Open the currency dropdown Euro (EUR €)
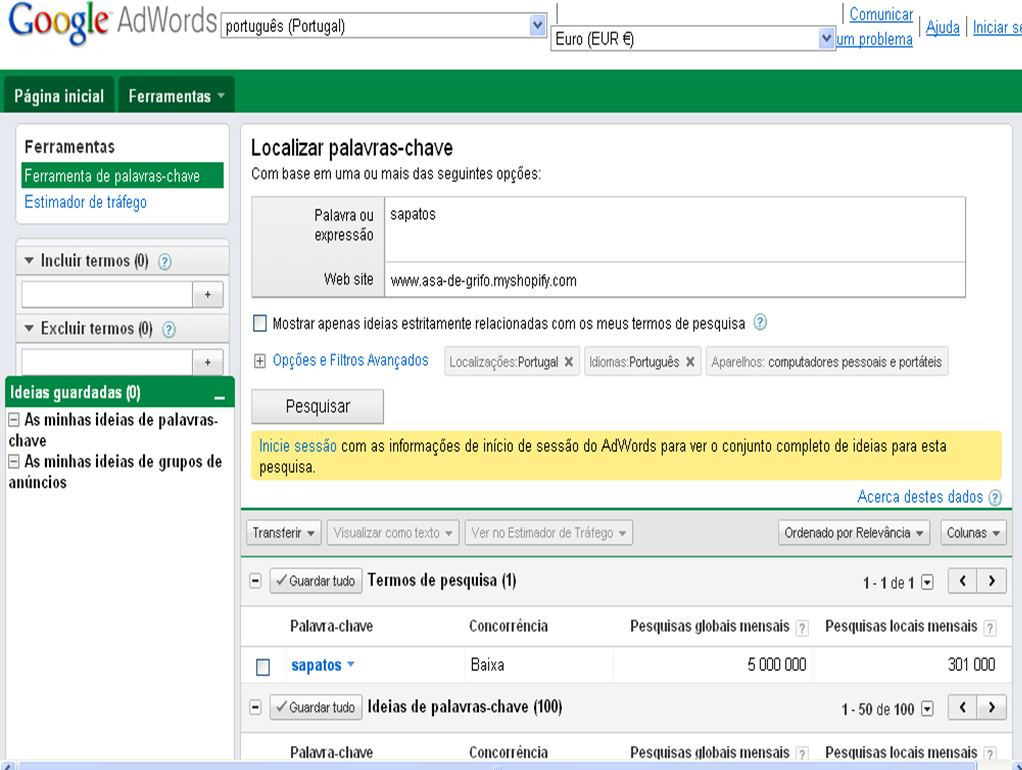Image resolution: width=1022 pixels, height=770 pixels. (693, 39)
